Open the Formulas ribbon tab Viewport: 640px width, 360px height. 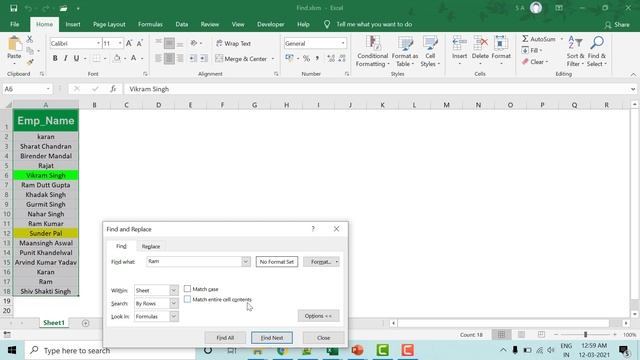tap(150, 24)
